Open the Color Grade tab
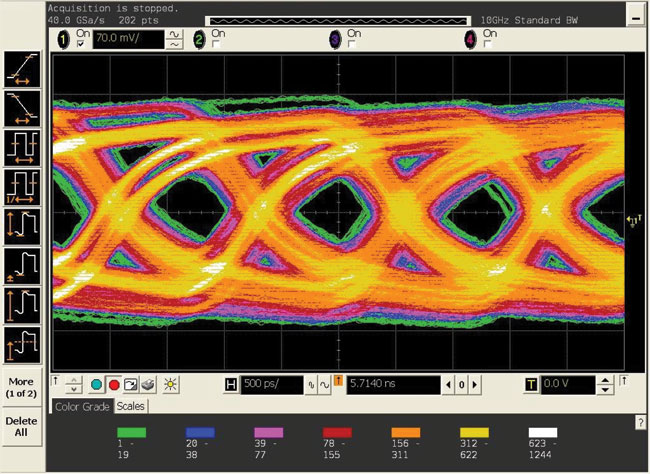Screen dimensions: 650x474 point(82,406)
